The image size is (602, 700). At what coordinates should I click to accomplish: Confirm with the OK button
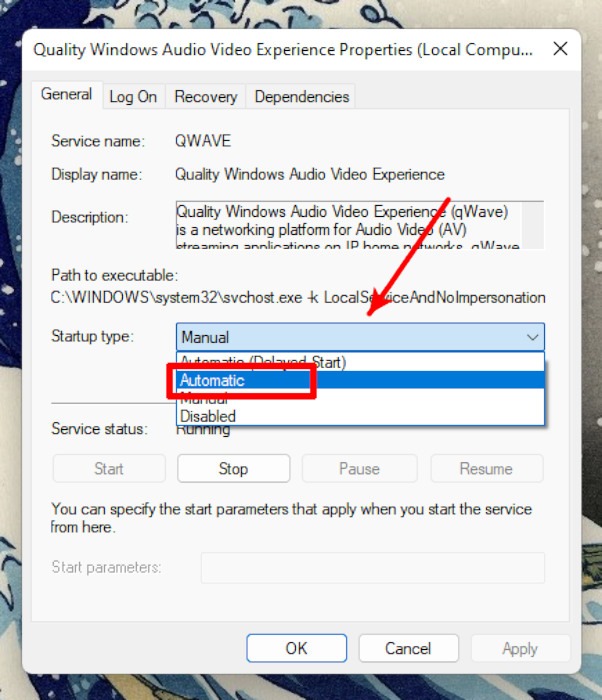pyautogui.click(x=297, y=648)
